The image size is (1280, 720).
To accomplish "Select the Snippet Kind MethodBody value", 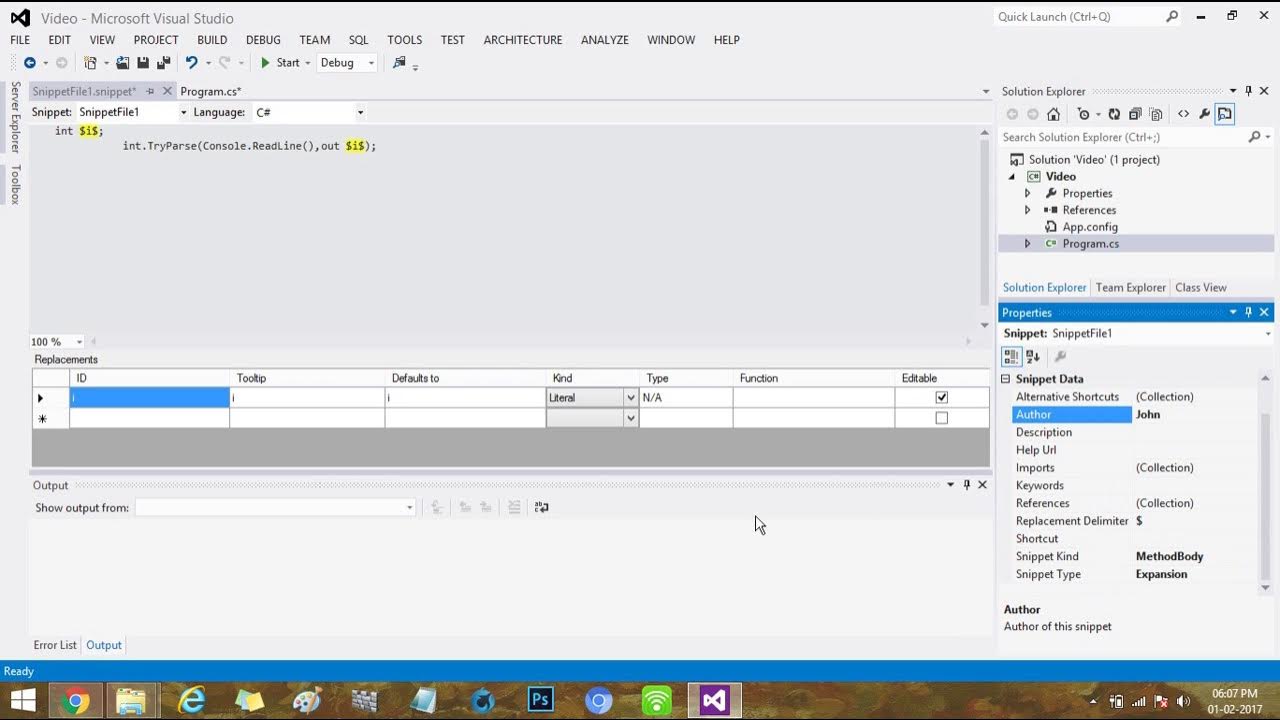I will point(1169,556).
